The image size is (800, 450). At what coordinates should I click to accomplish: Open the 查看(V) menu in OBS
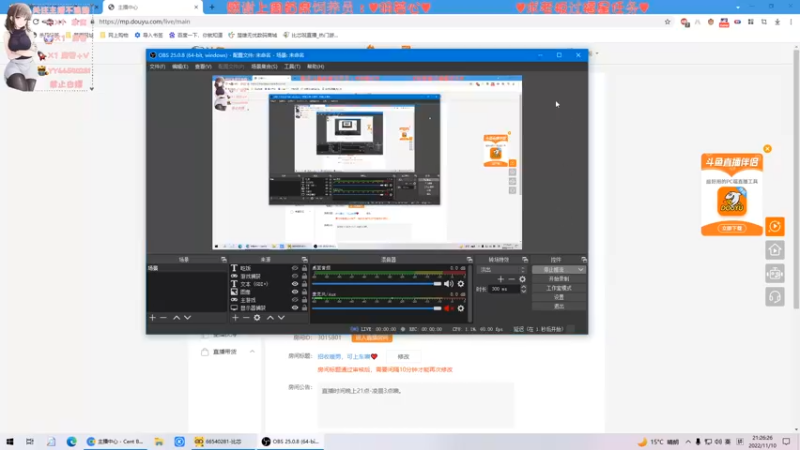click(203, 66)
